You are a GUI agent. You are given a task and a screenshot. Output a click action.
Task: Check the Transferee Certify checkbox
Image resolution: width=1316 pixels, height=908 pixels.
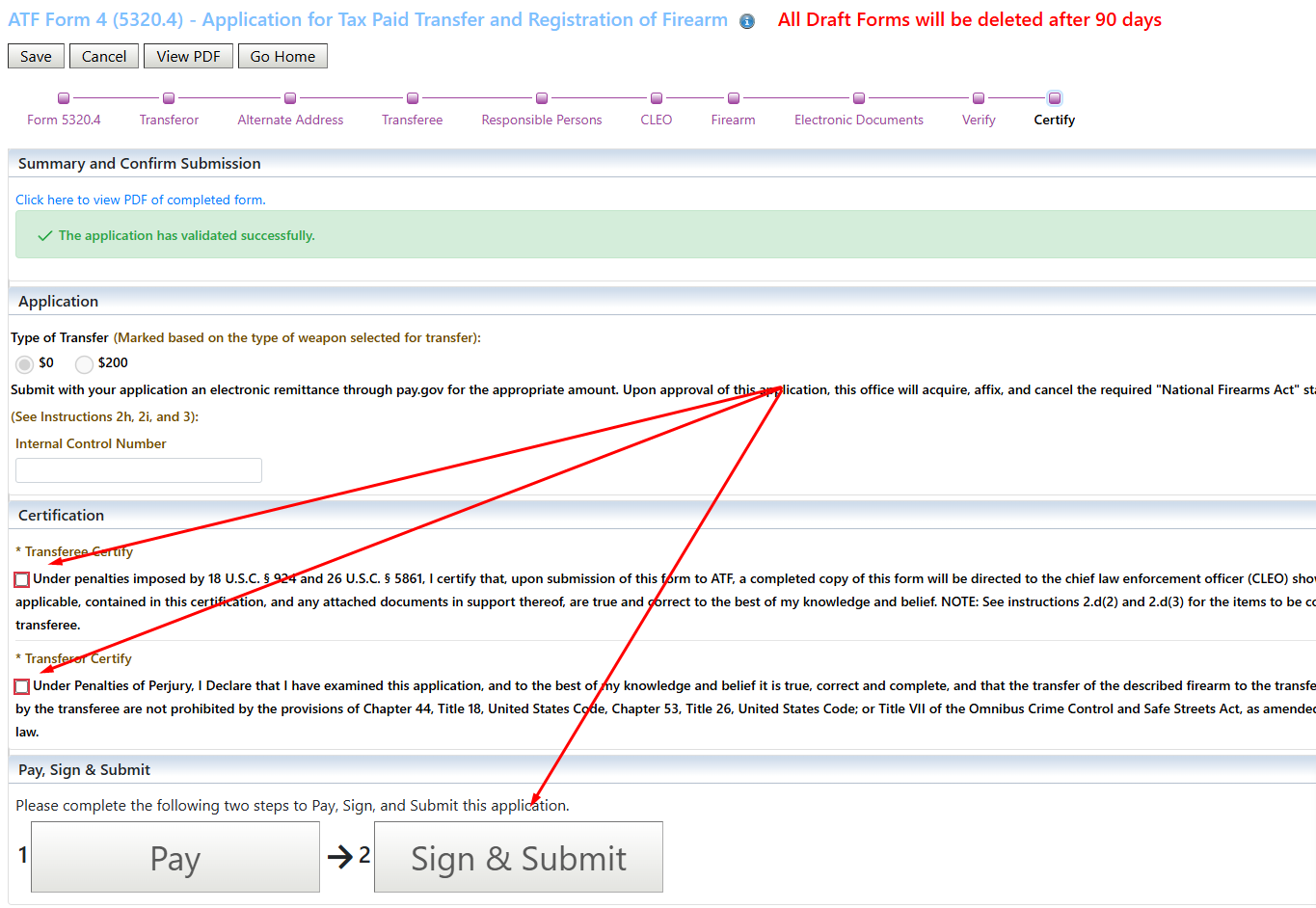click(x=22, y=579)
